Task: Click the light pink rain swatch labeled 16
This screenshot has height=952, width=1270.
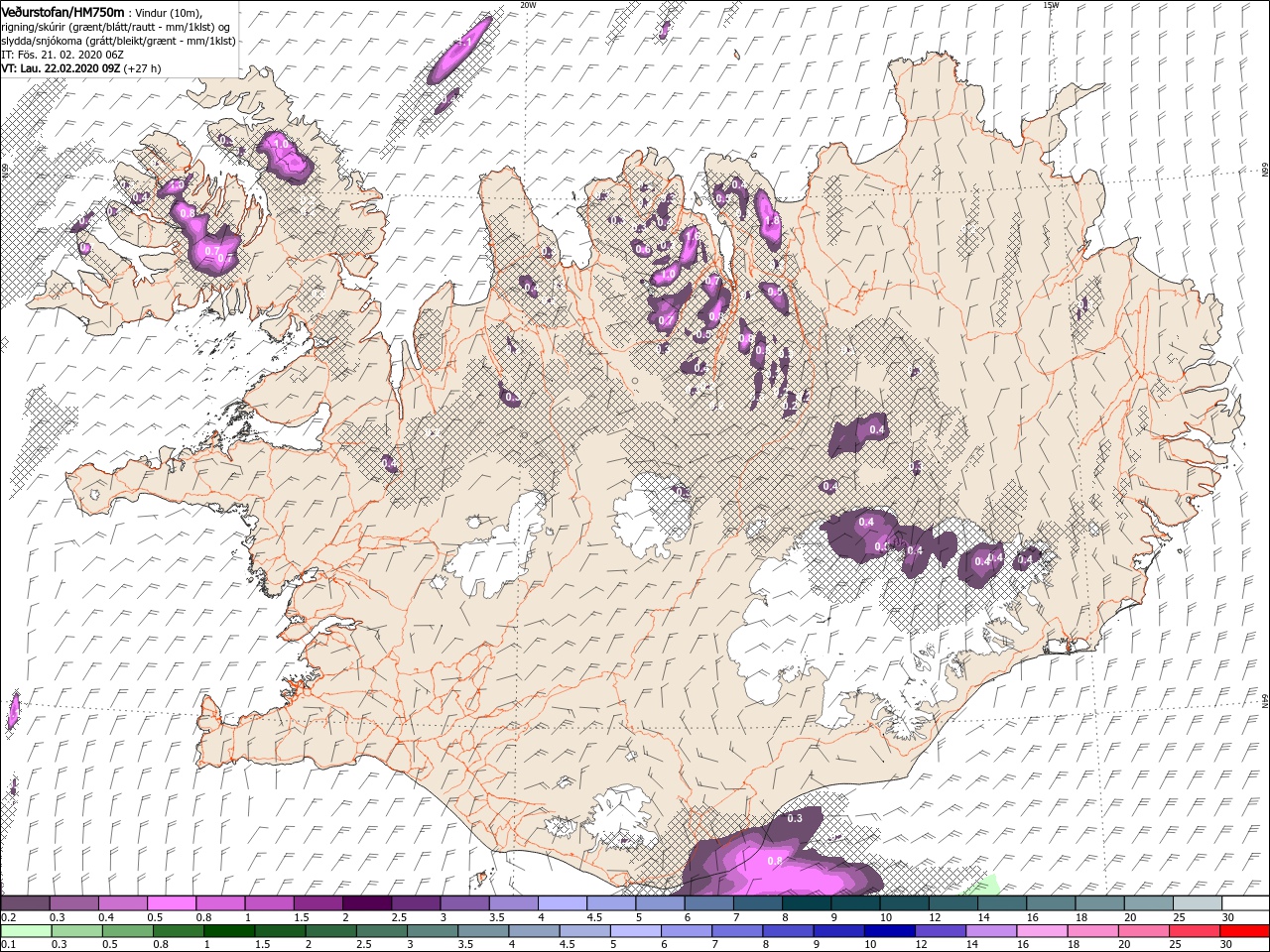Action: coord(1040,931)
